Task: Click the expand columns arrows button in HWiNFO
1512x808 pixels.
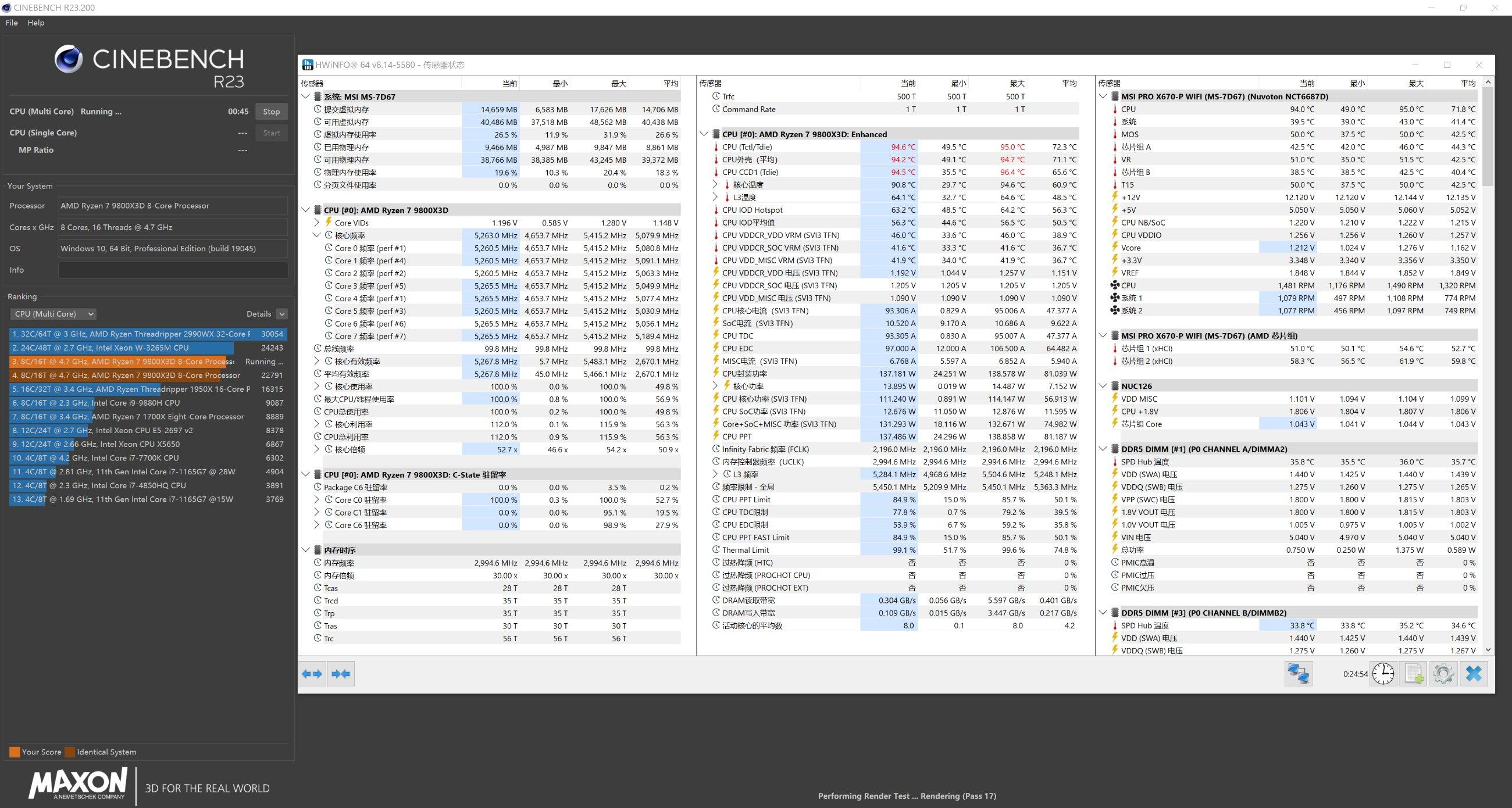Action: pyautogui.click(x=312, y=674)
